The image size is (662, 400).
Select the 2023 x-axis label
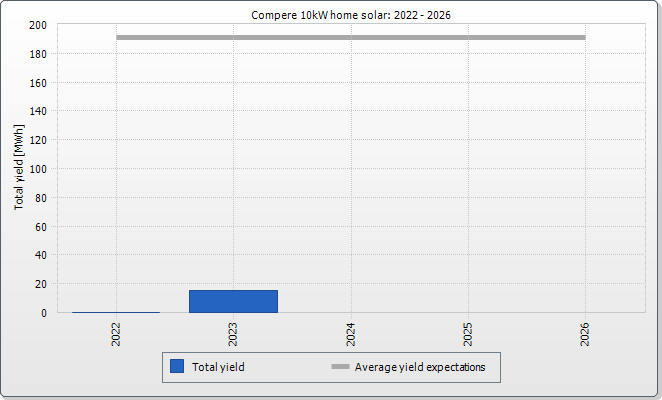coord(234,333)
